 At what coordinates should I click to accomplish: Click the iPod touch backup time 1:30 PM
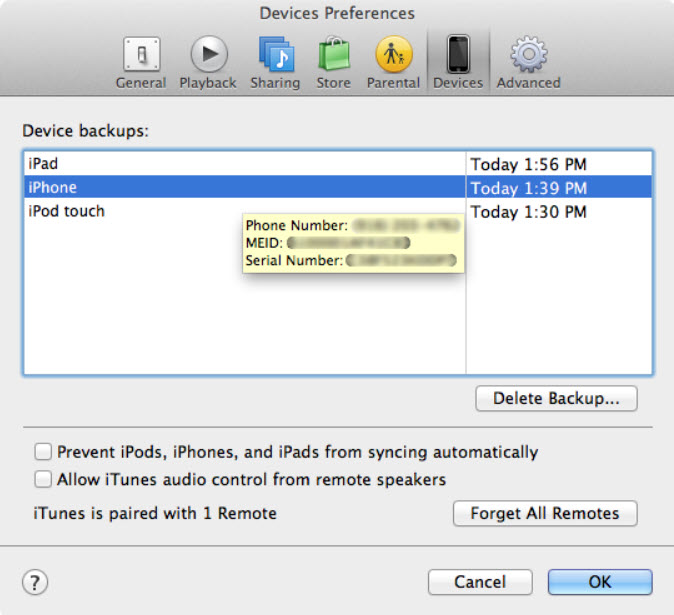528,212
